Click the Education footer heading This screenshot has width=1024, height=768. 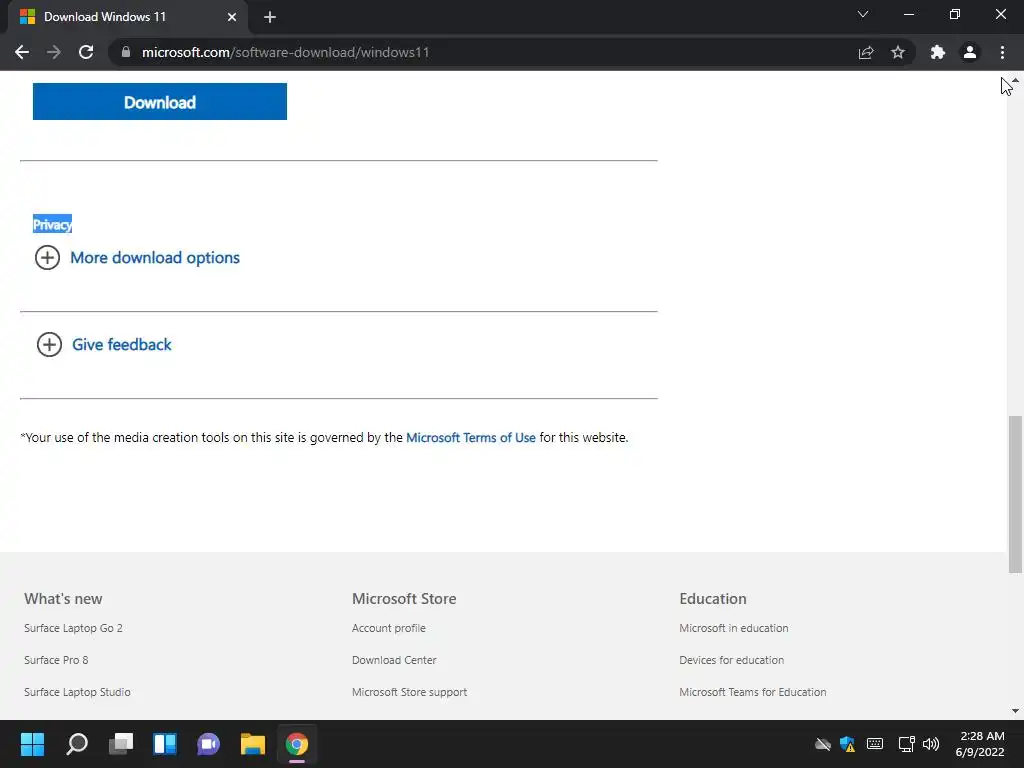click(712, 598)
